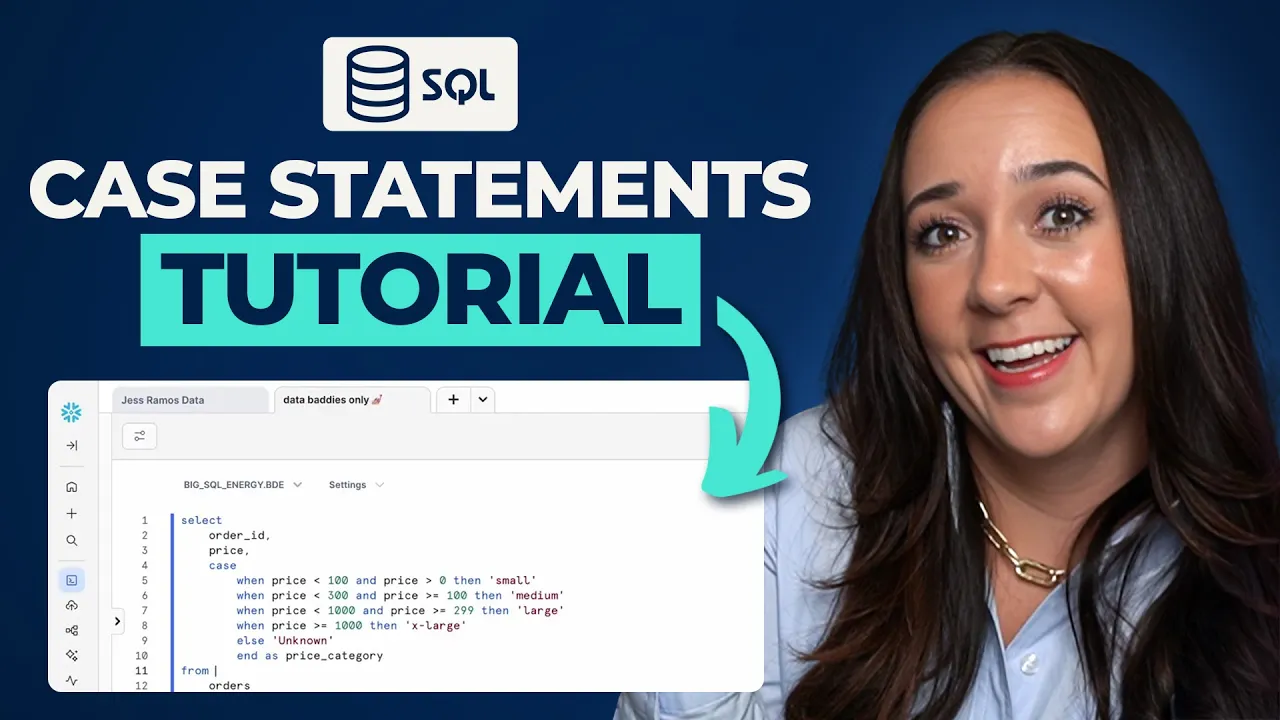Click line number 8 in the gutter
1280x720 pixels.
[x=144, y=625]
